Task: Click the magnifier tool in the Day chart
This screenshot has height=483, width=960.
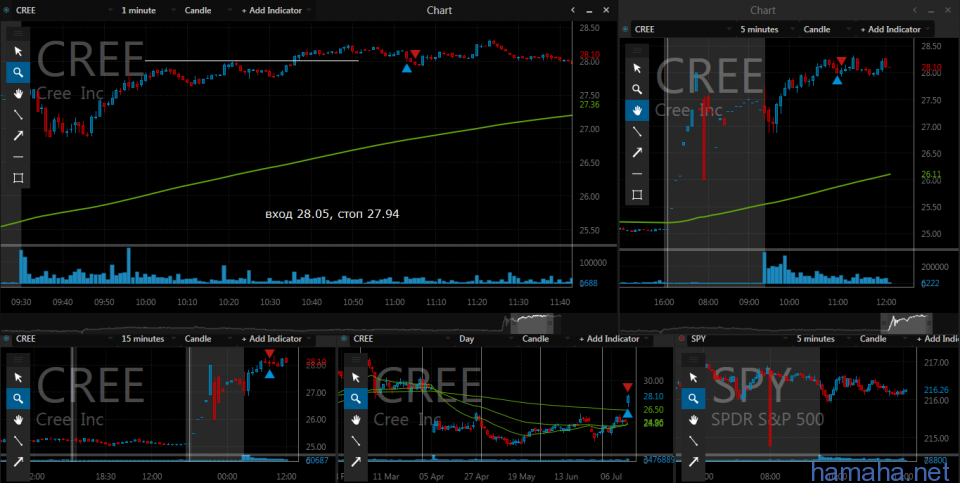Action: (x=356, y=399)
